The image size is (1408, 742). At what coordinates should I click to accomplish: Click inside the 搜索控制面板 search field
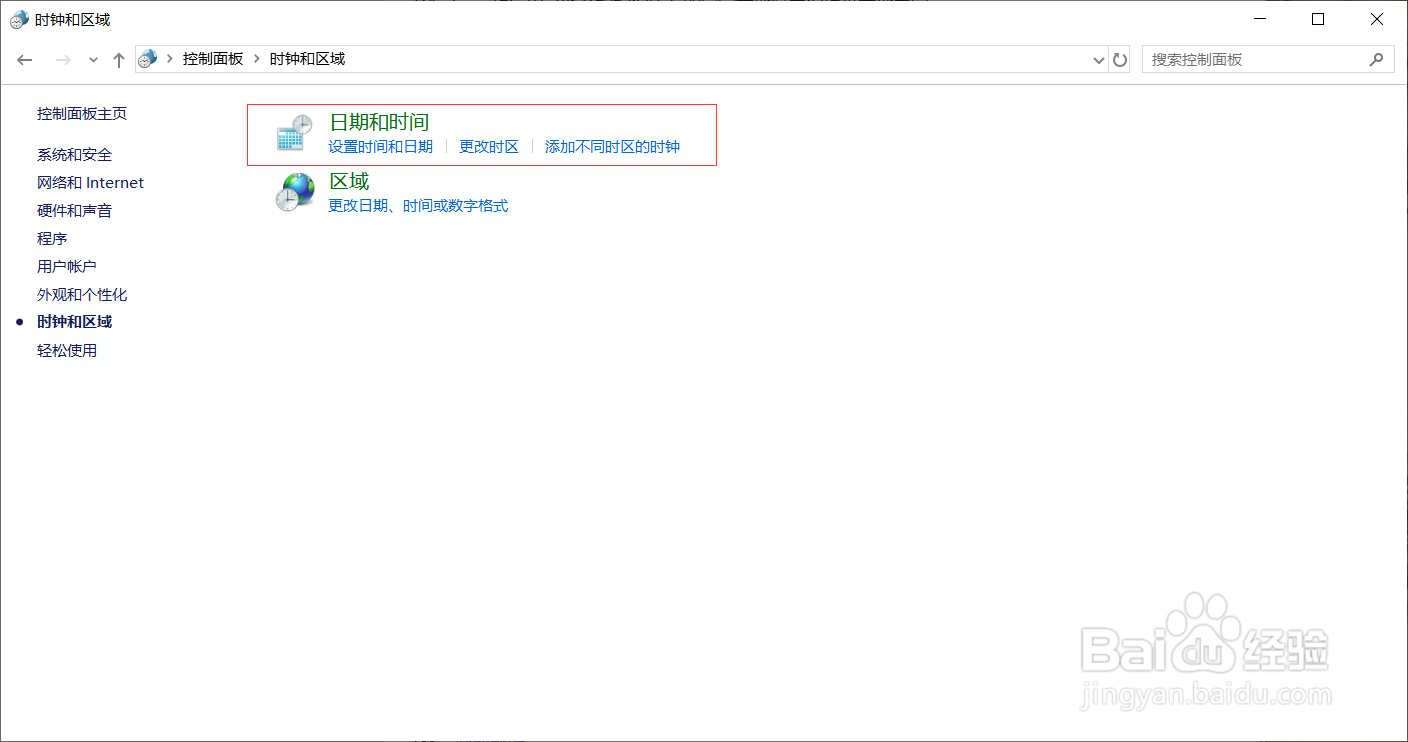1250,59
